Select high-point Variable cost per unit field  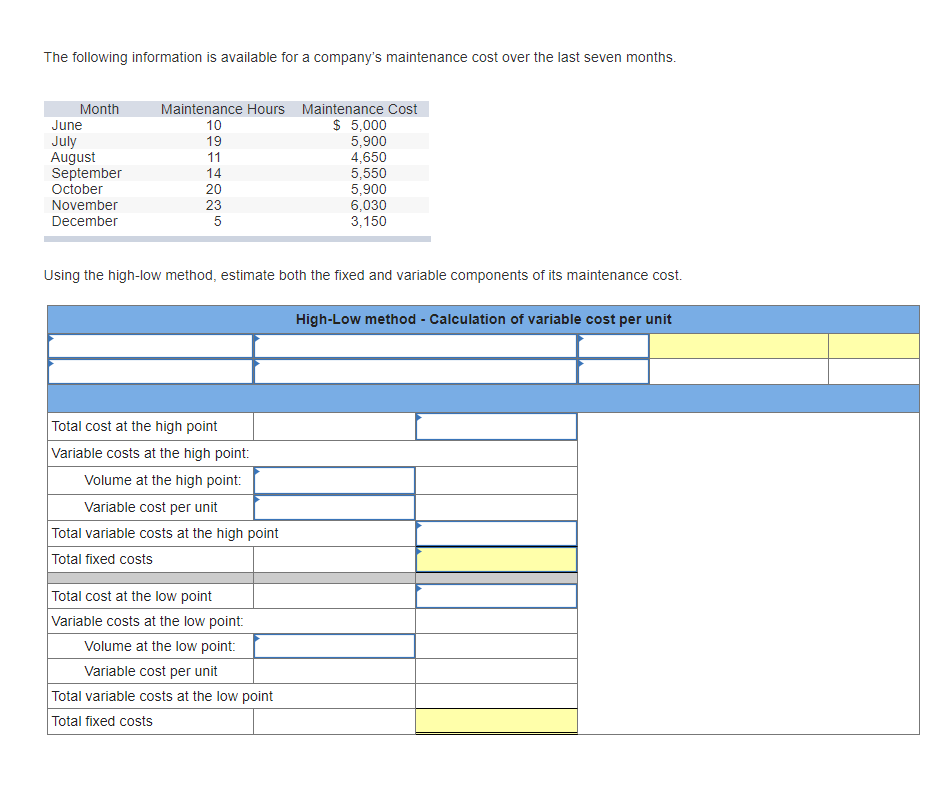click(x=335, y=507)
